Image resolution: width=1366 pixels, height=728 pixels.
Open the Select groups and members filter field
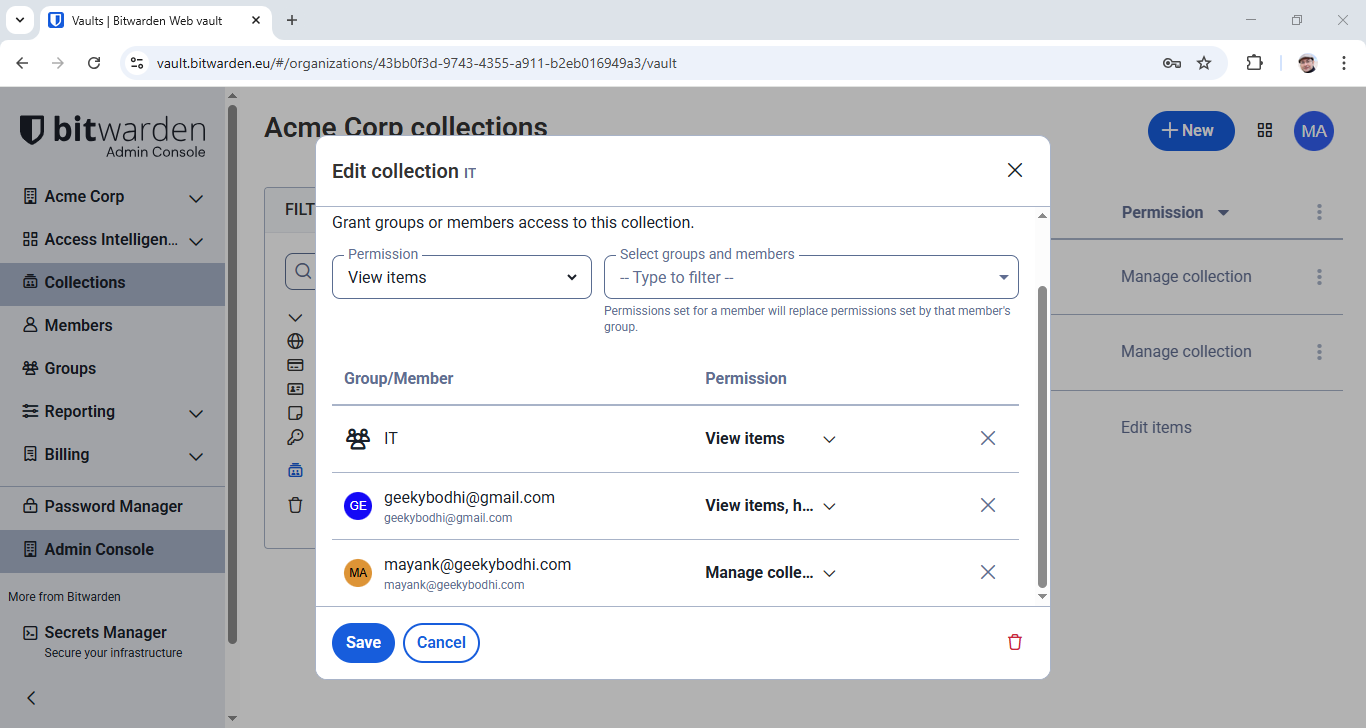point(811,277)
